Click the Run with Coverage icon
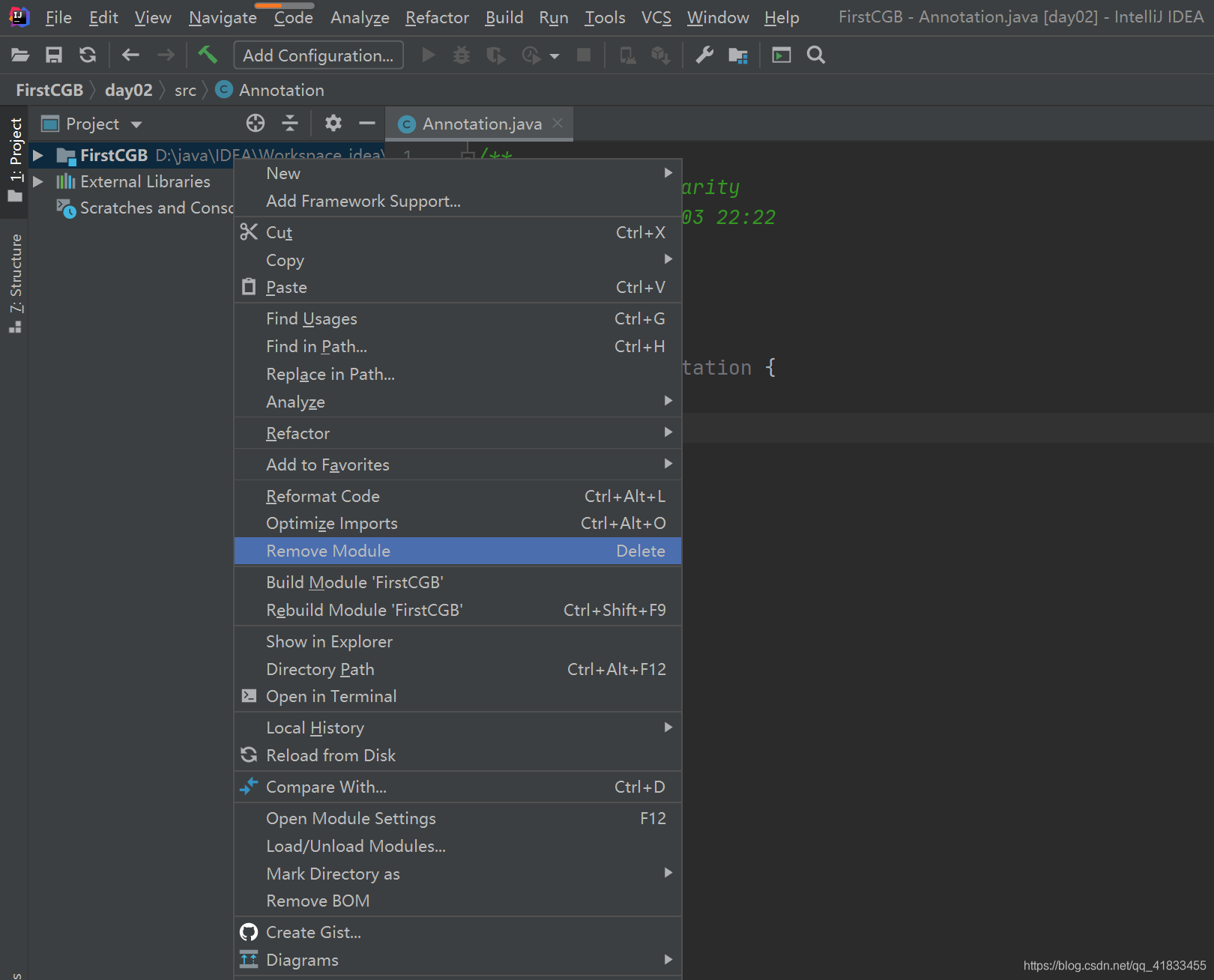 click(x=495, y=55)
